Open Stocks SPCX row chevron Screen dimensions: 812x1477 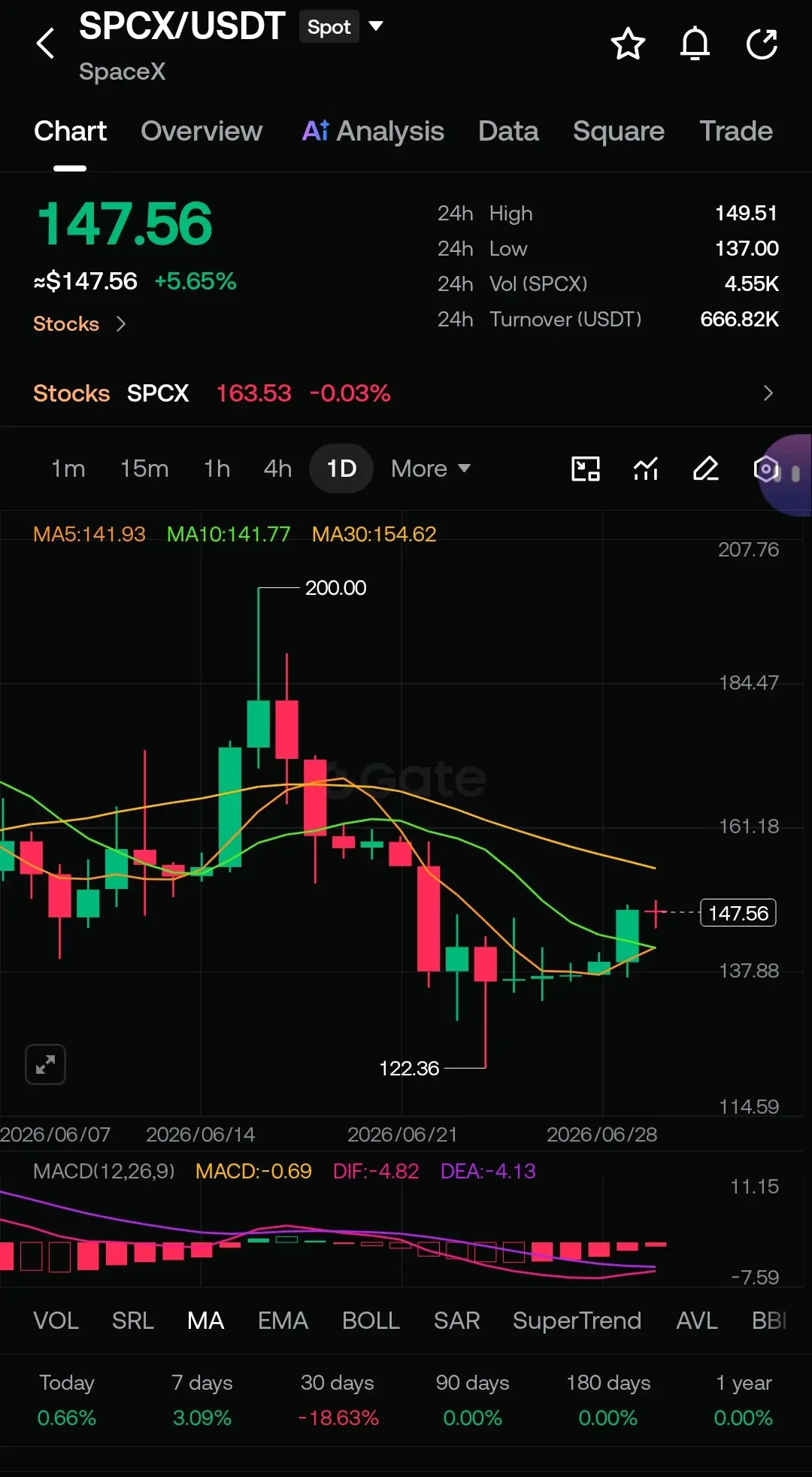pos(768,393)
